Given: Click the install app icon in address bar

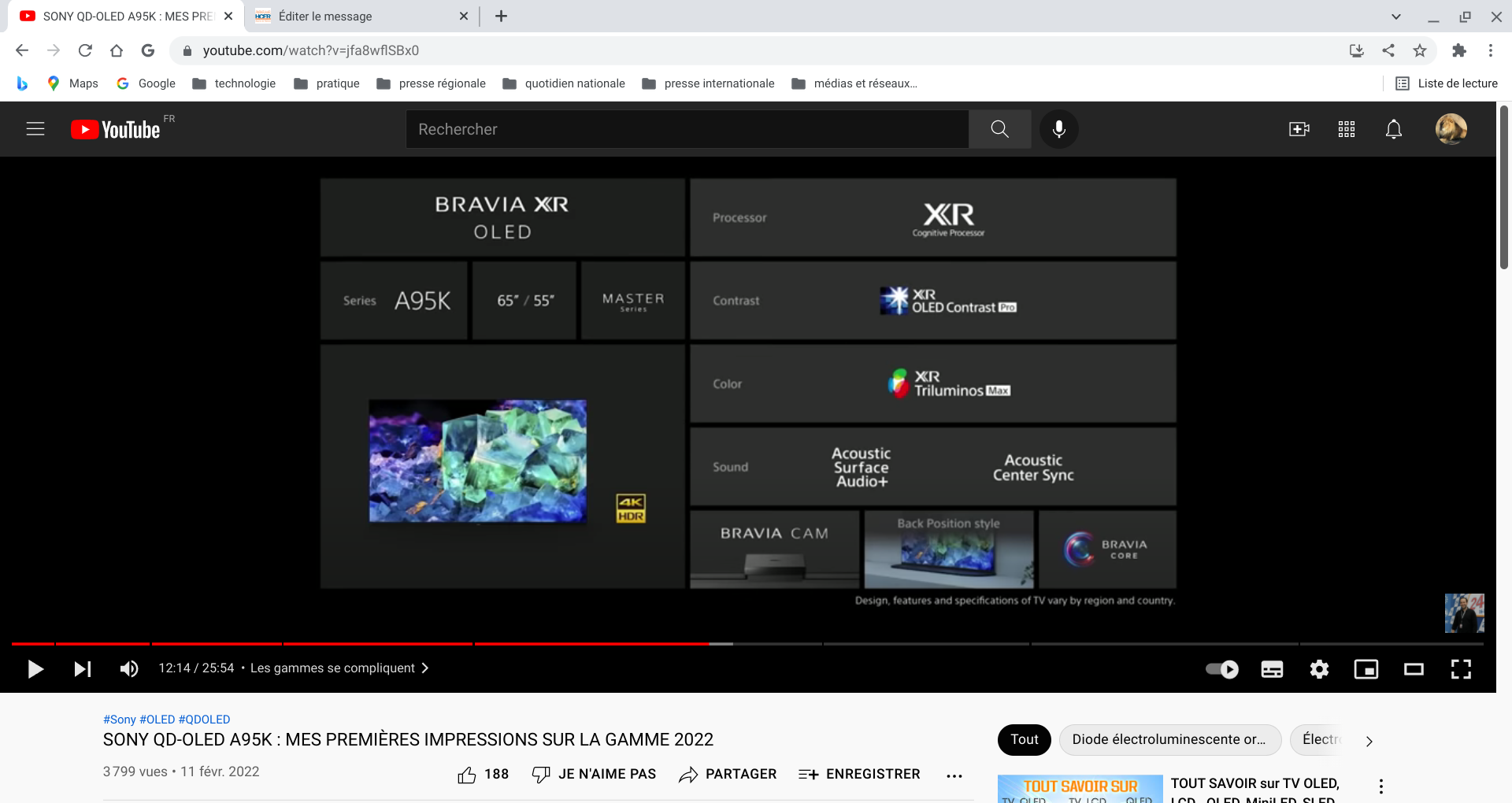Looking at the screenshot, I should 1357,50.
